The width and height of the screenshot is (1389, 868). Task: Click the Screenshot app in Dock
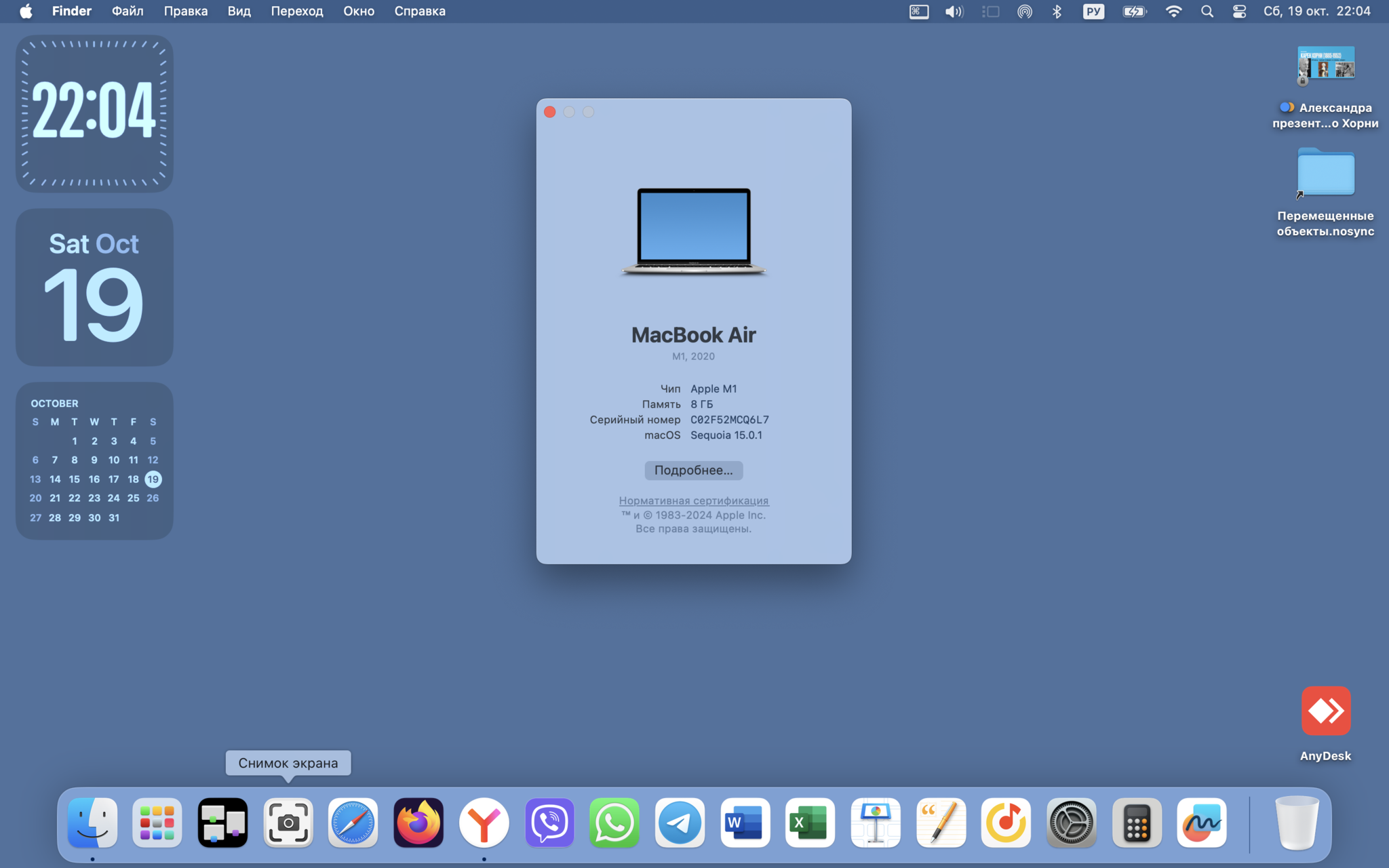pos(288,823)
